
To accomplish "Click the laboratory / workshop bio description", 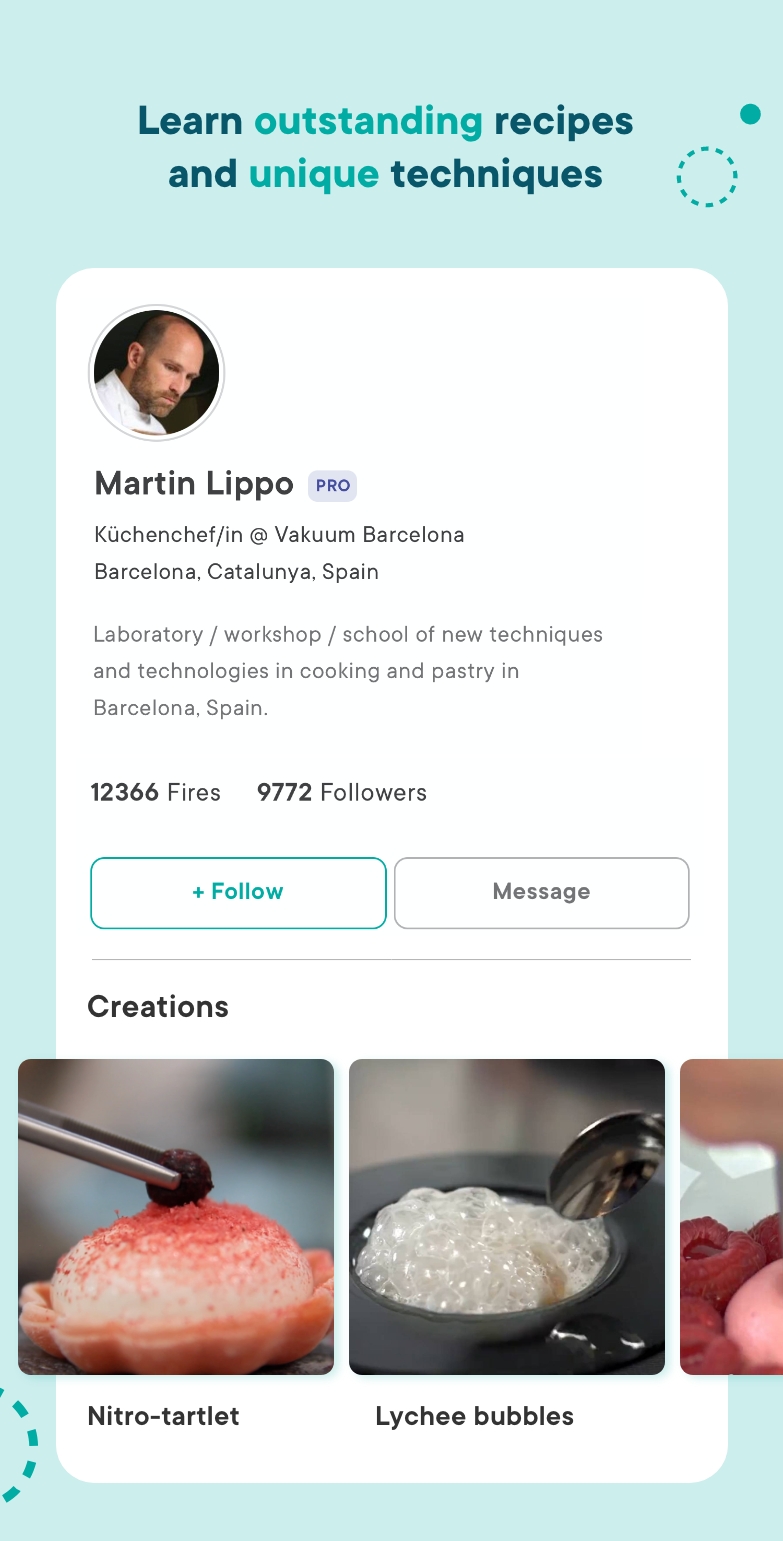I will coord(347,671).
